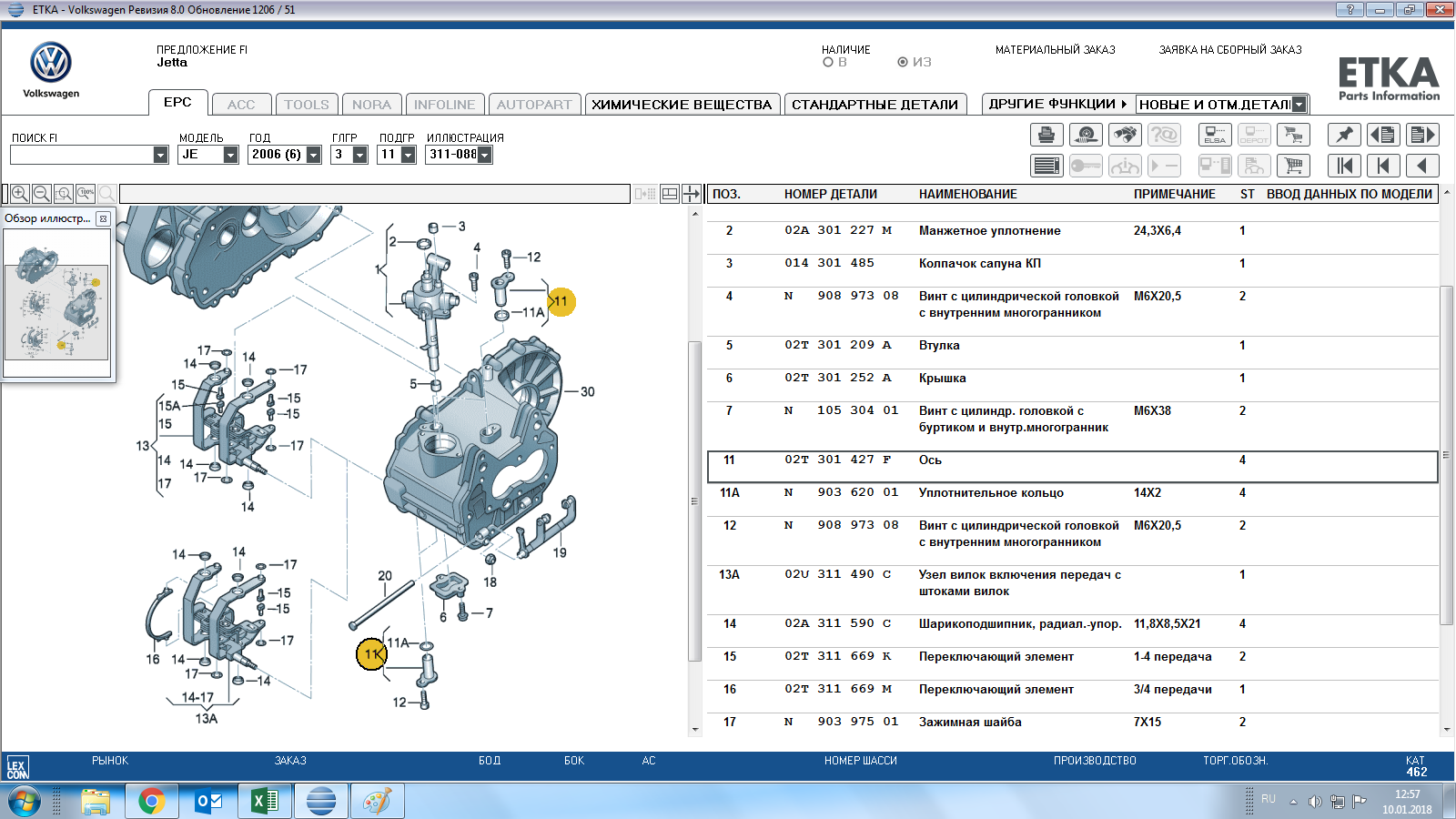Click the СТАНДАРТНЫЕ ДЕТАЛИ button
Screen dimensions: 1456x819
(x=875, y=105)
